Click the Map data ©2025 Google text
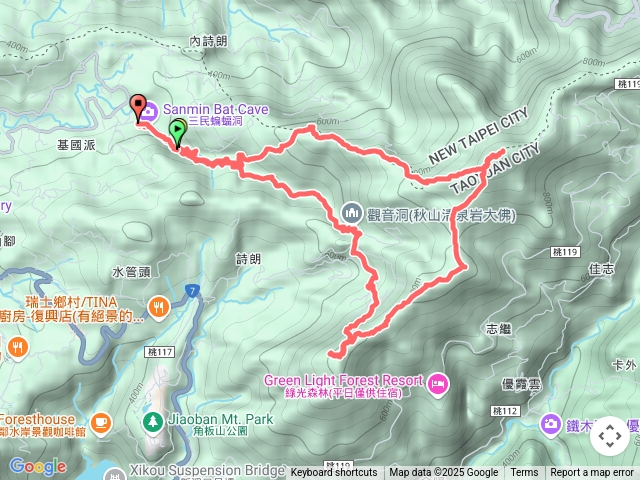This screenshot has height=480, width=640. [444, 473]
